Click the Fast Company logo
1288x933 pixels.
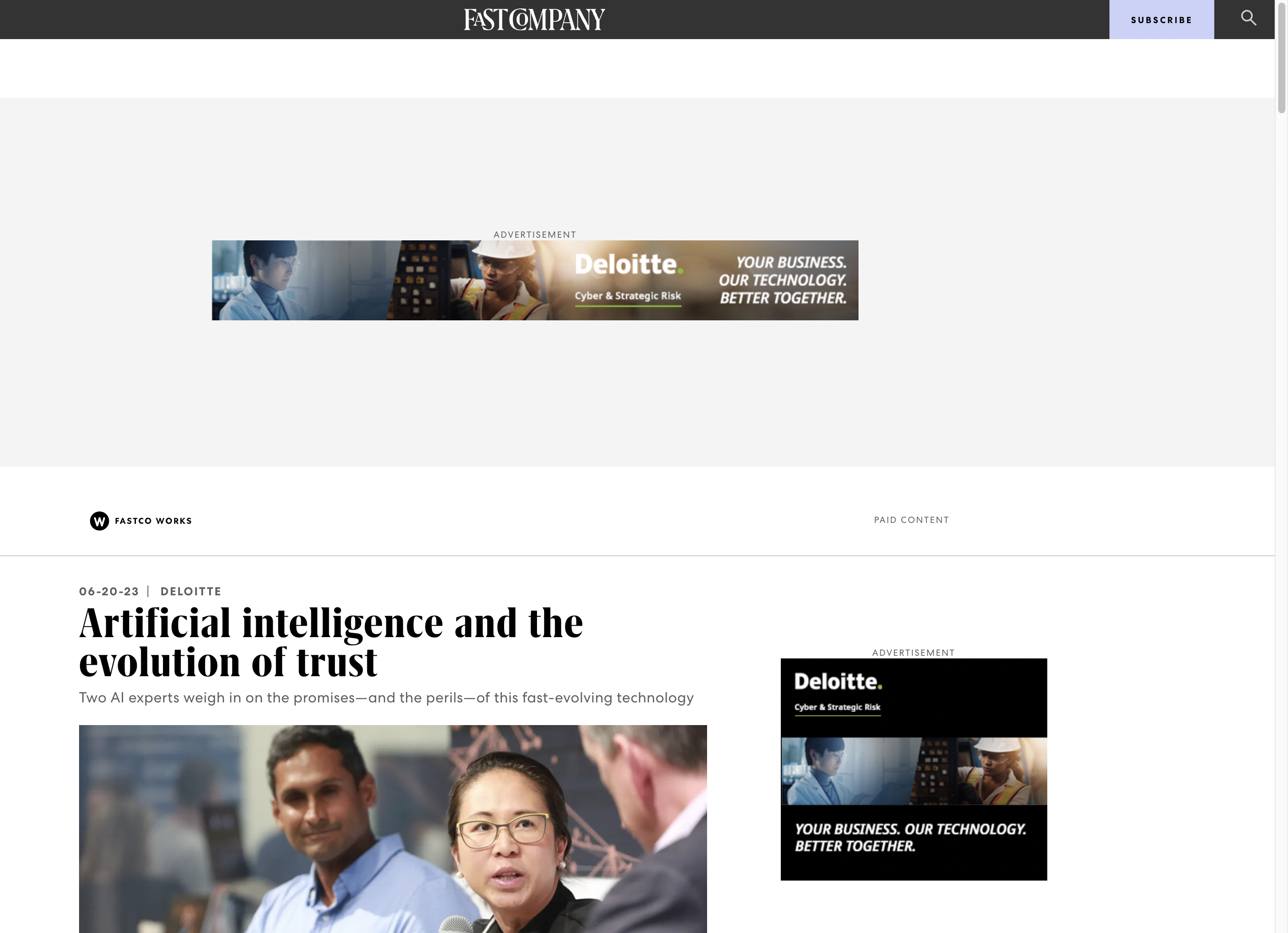pyautogui.click(x=534, y=20)
